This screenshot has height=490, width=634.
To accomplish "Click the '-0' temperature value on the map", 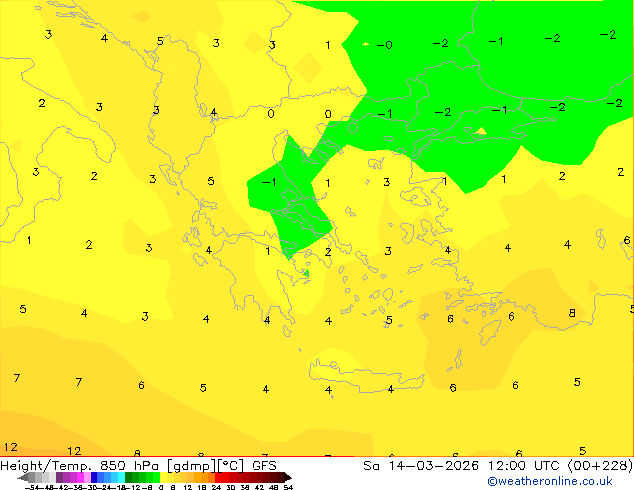I will click(x=385, y=44).
